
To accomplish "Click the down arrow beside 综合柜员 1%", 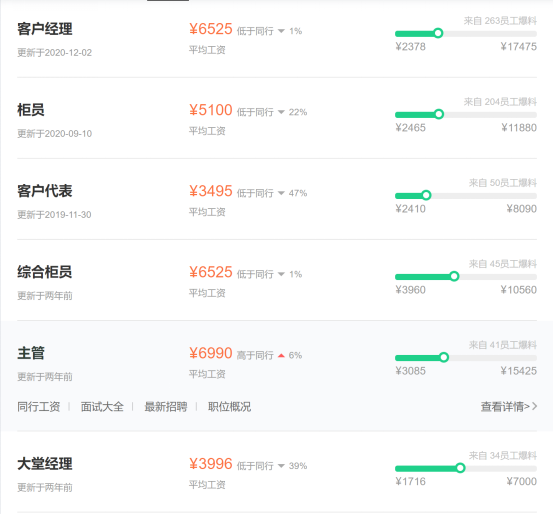I will (x=281, y=274).
